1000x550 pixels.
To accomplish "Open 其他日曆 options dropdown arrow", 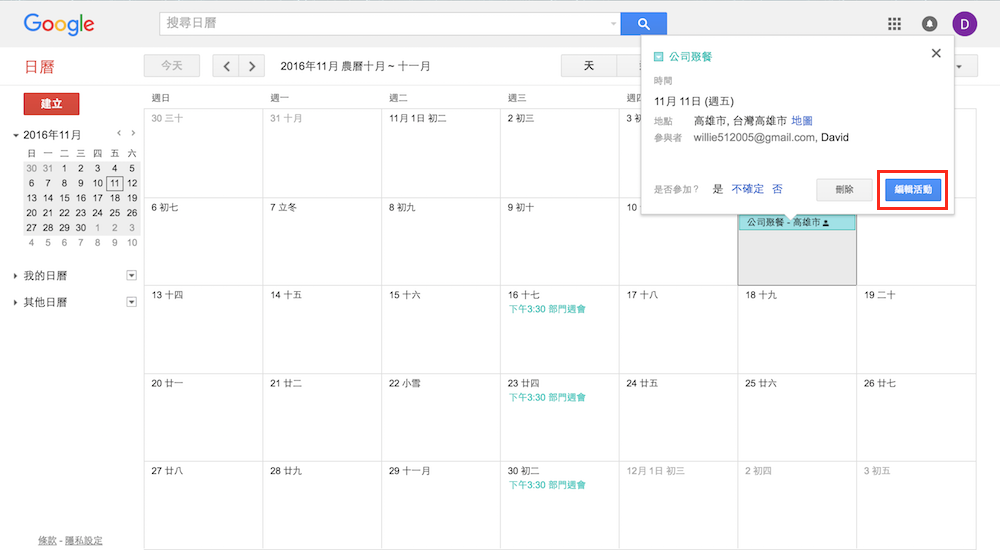I will tap(131, 302).
